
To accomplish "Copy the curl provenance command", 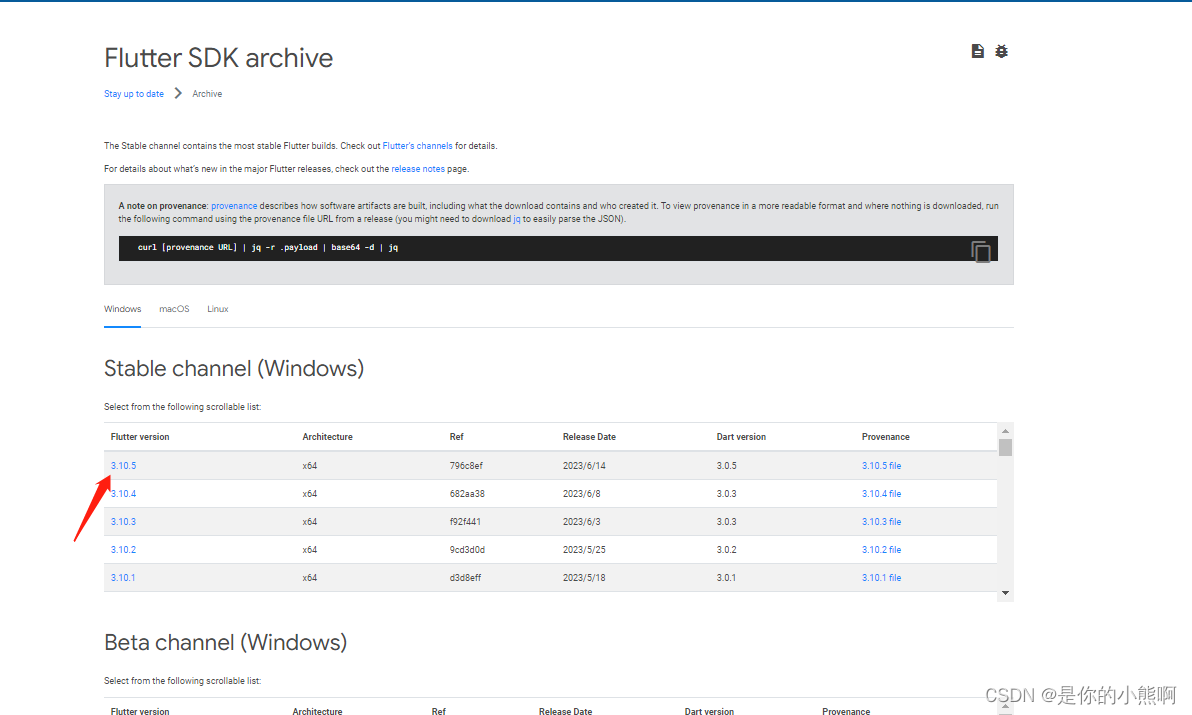I will [981, 251].
